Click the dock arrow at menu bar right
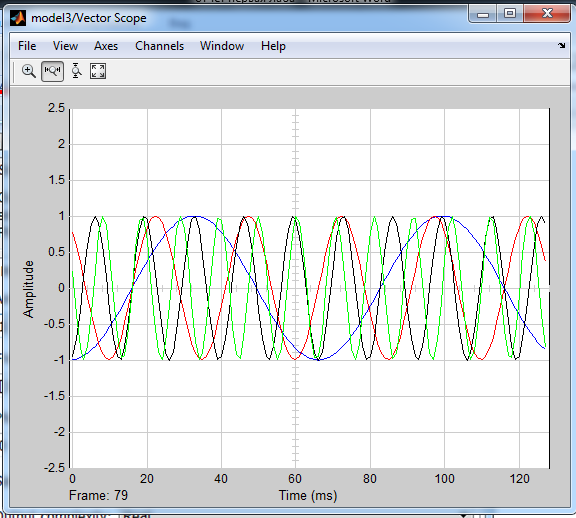 click(561, 46)
